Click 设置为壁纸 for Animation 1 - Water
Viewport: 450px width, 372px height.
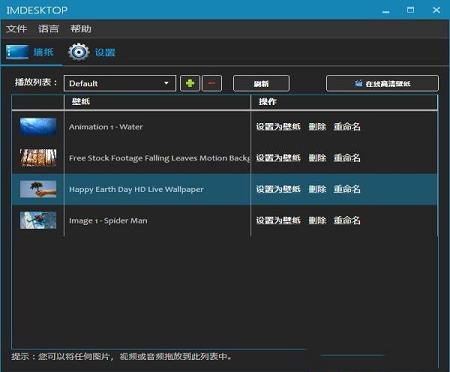pos(278,127)
